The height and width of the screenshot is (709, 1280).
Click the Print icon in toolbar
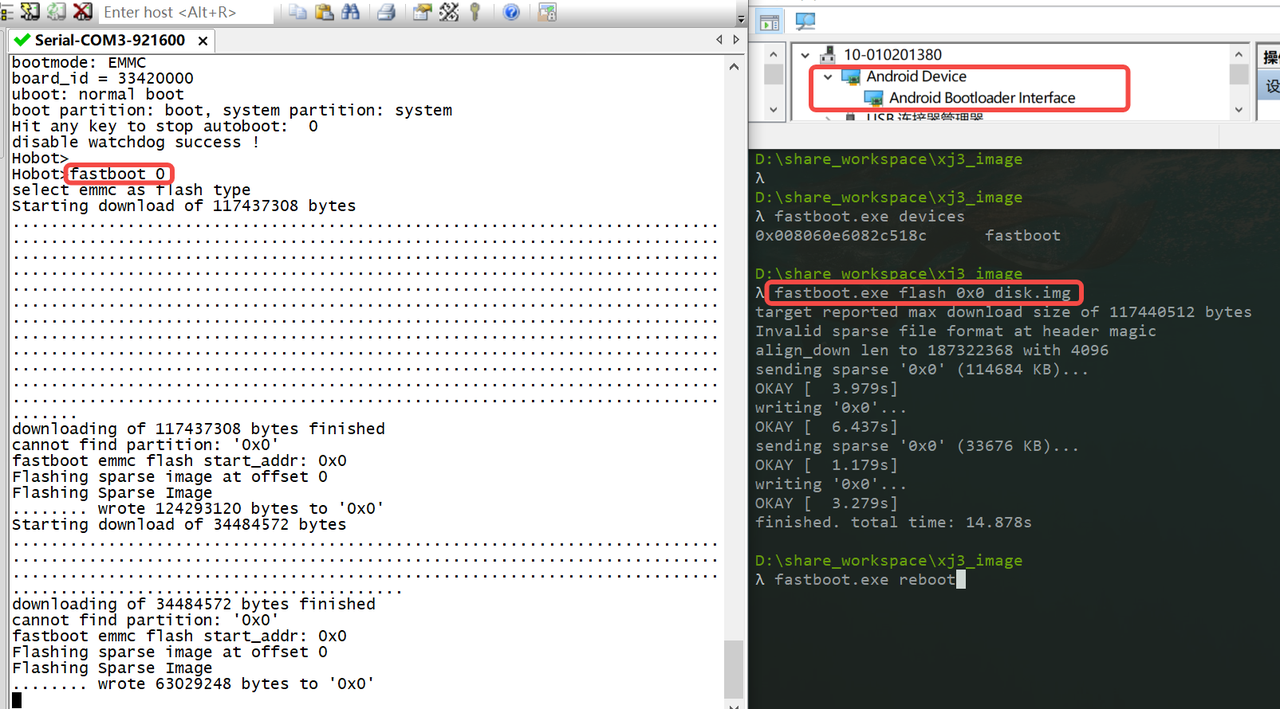(x=386, y=12)
